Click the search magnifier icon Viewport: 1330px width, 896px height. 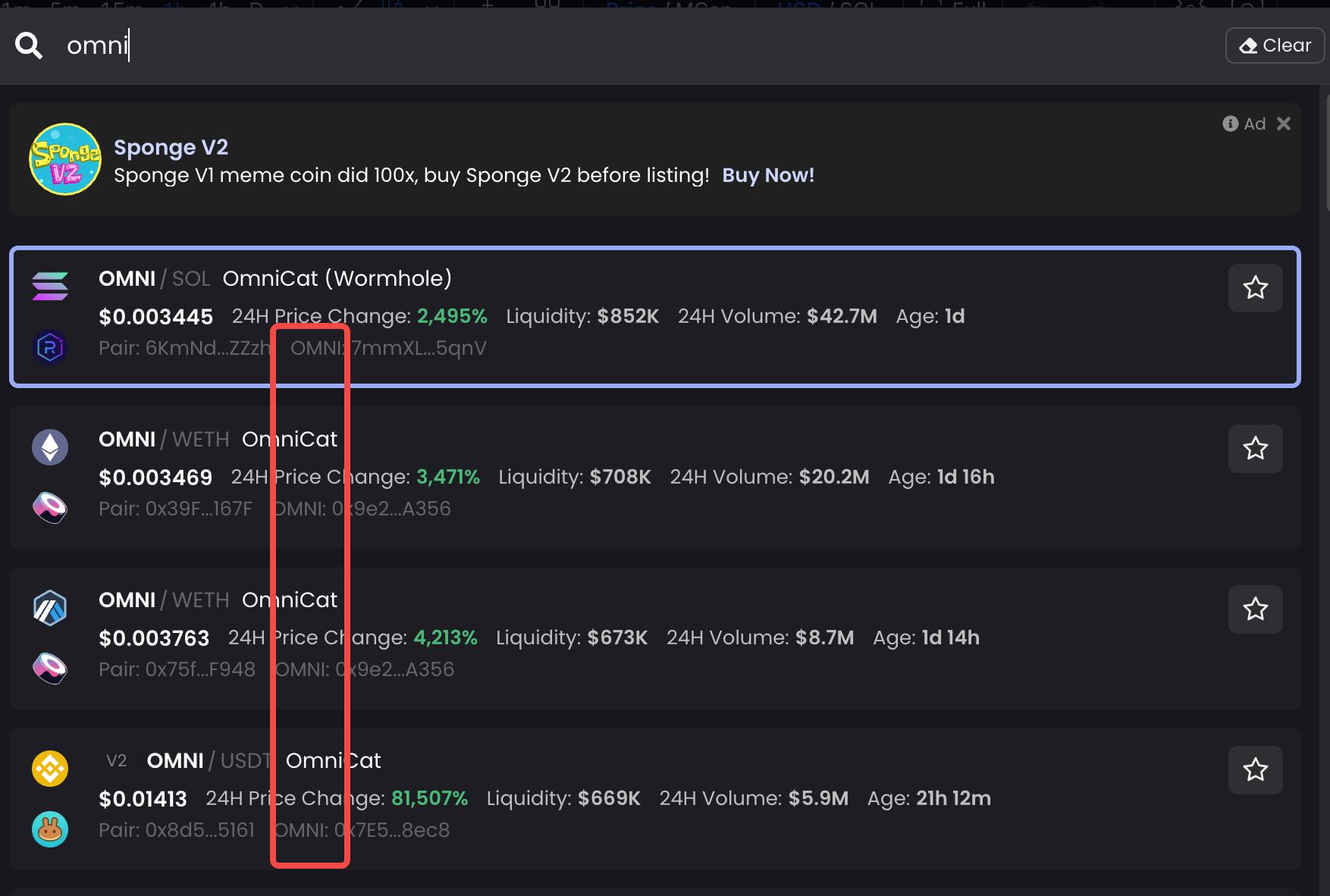[x=29, y=45]
